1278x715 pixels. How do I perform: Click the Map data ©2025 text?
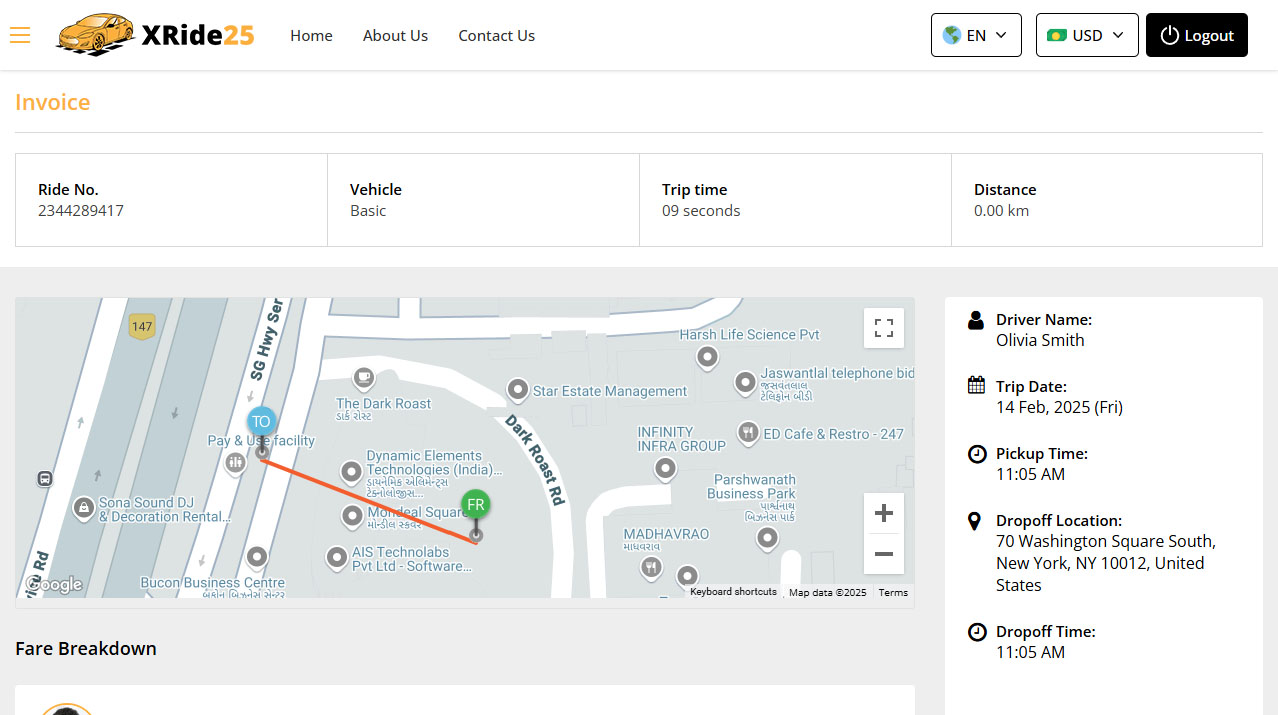click(x=828, y=592)
